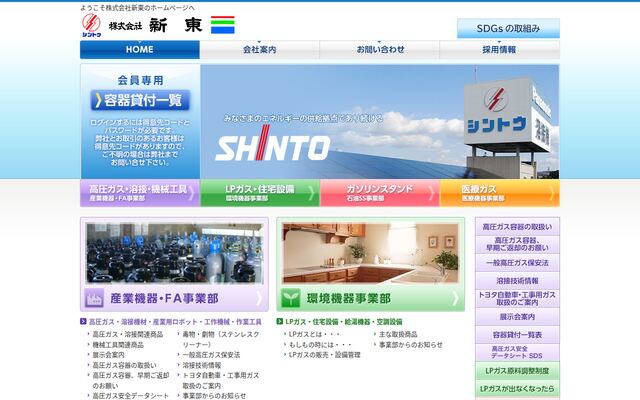Viewport: 640px width, 400px height.
Task: Open the 主な取扱商品 link
Action: coord(398,334)
